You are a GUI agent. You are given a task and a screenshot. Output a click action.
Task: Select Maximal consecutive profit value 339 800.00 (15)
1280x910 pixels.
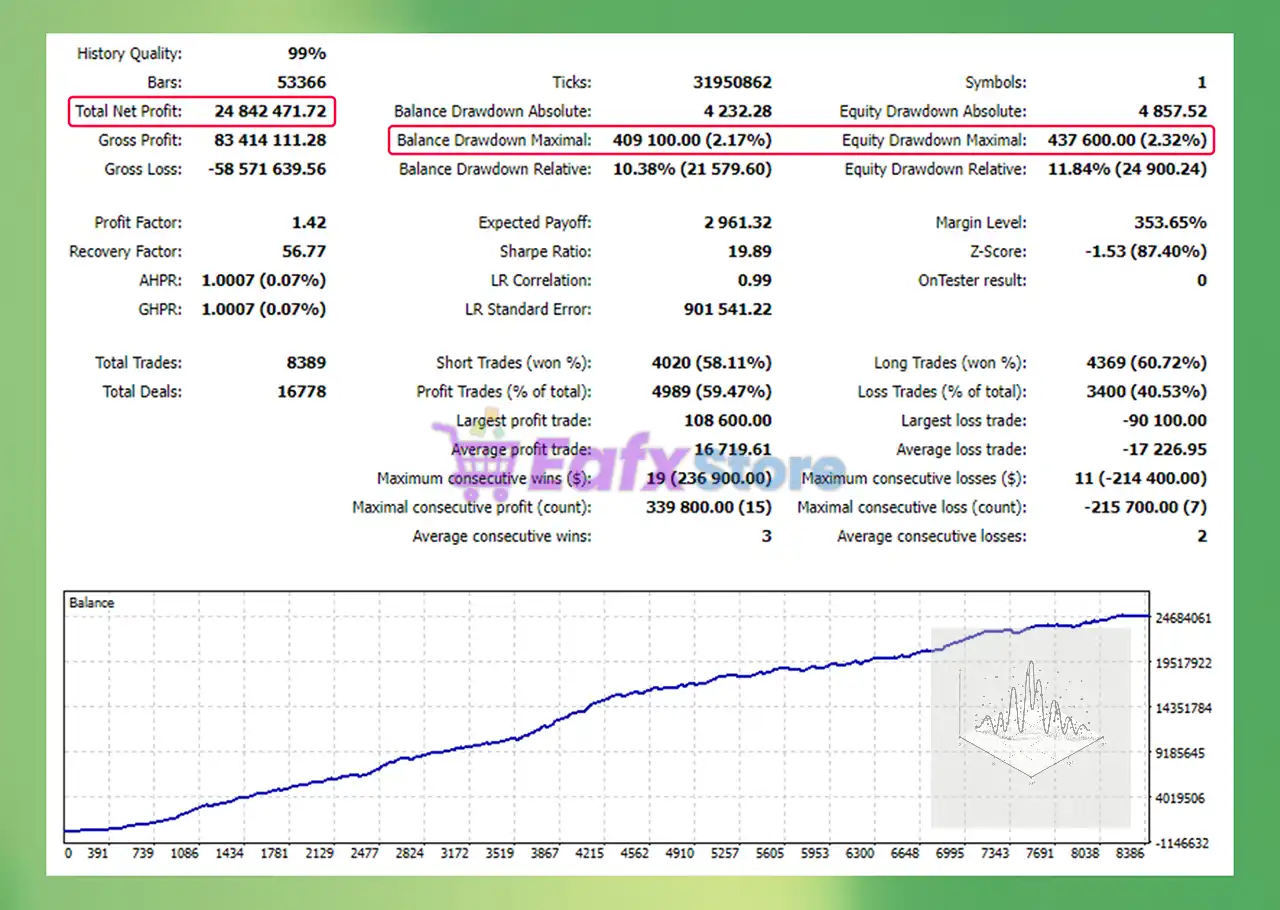click(709, 508)
